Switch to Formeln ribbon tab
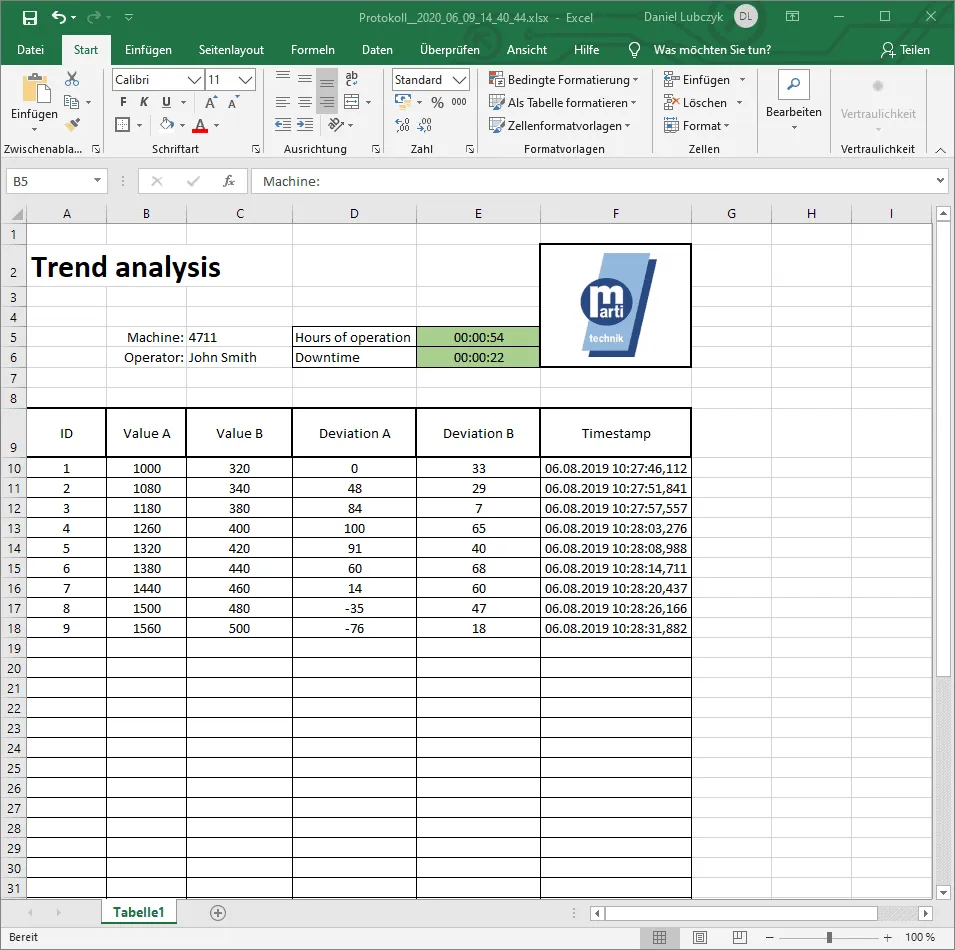The image size is (955, 950). pos(312,50)
